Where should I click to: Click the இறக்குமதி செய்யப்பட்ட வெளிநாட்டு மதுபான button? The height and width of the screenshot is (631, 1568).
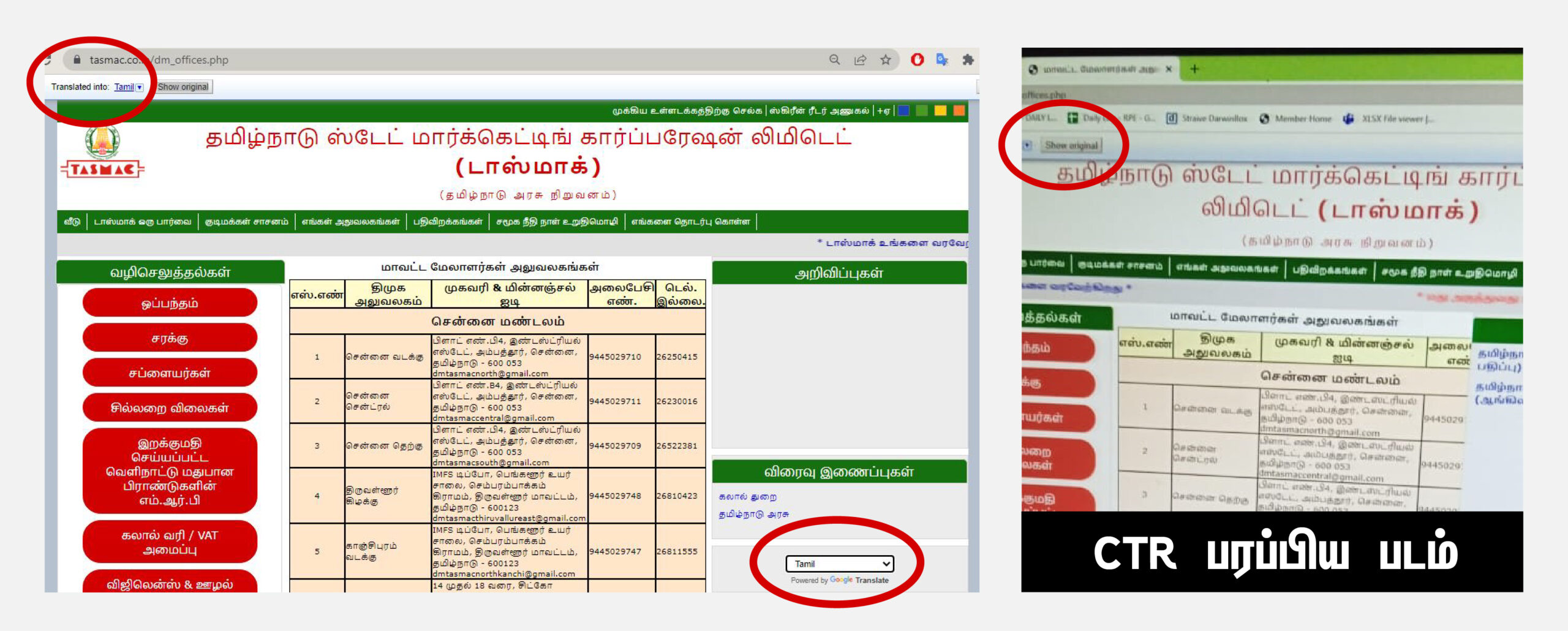click(x=170, y=471)
